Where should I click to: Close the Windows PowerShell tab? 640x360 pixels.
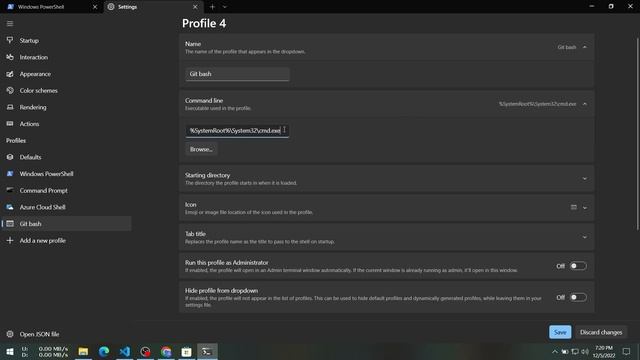click(x=95, y=7)
